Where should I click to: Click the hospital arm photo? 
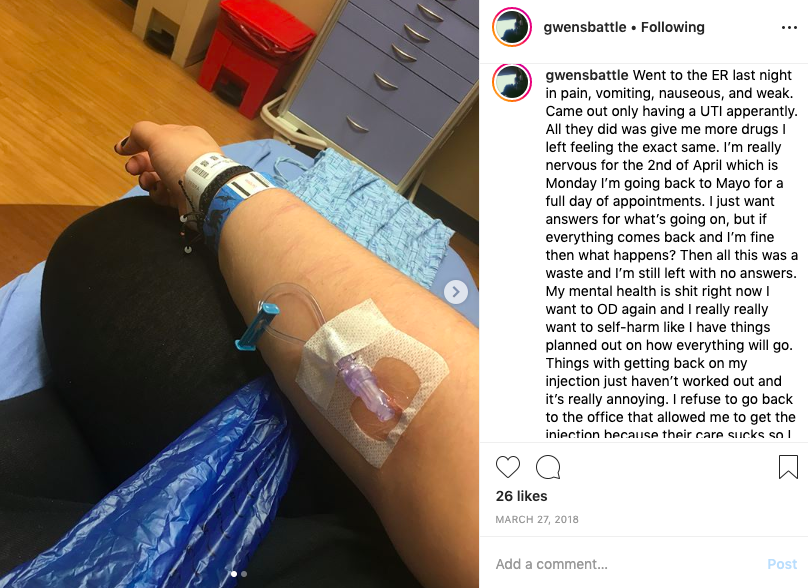pos(240,294)
